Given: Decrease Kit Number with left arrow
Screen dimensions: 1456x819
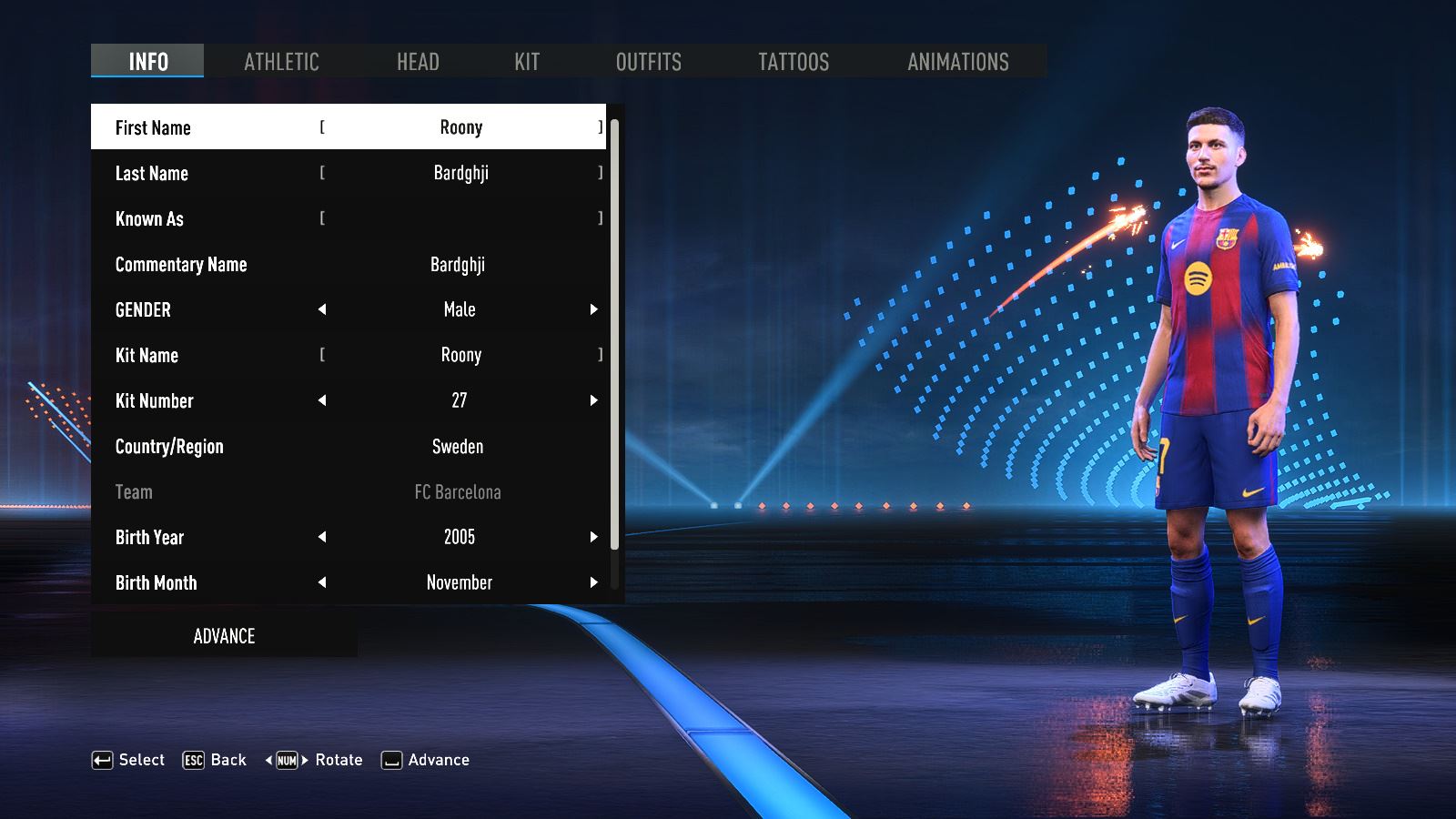Looking at the screenshot, I should pos(322,400).
